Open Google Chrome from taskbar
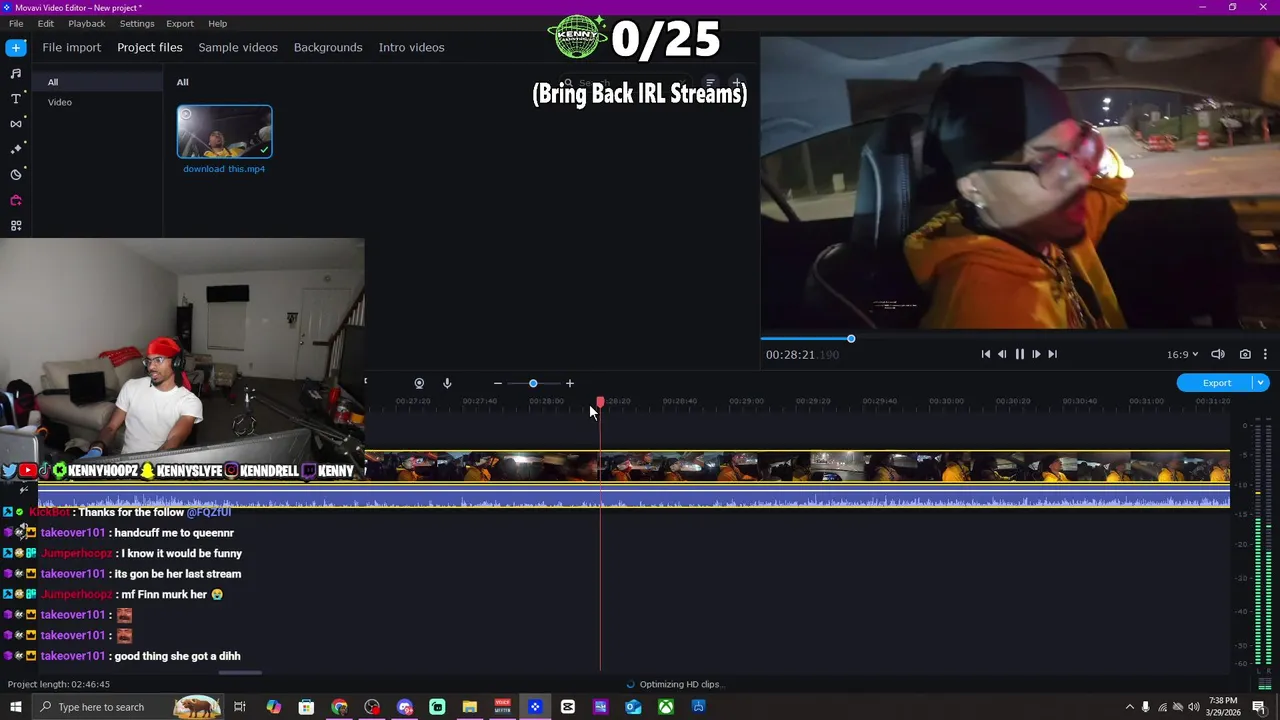This screenshot has width=1280, height=720. [340, 707]
